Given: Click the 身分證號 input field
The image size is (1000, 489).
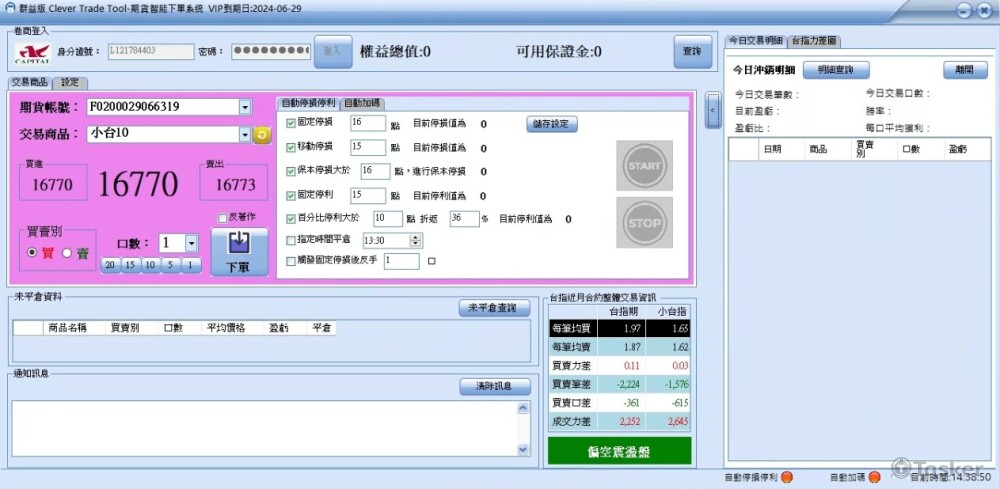Looking at the screenshot, I should pos(151,52).
